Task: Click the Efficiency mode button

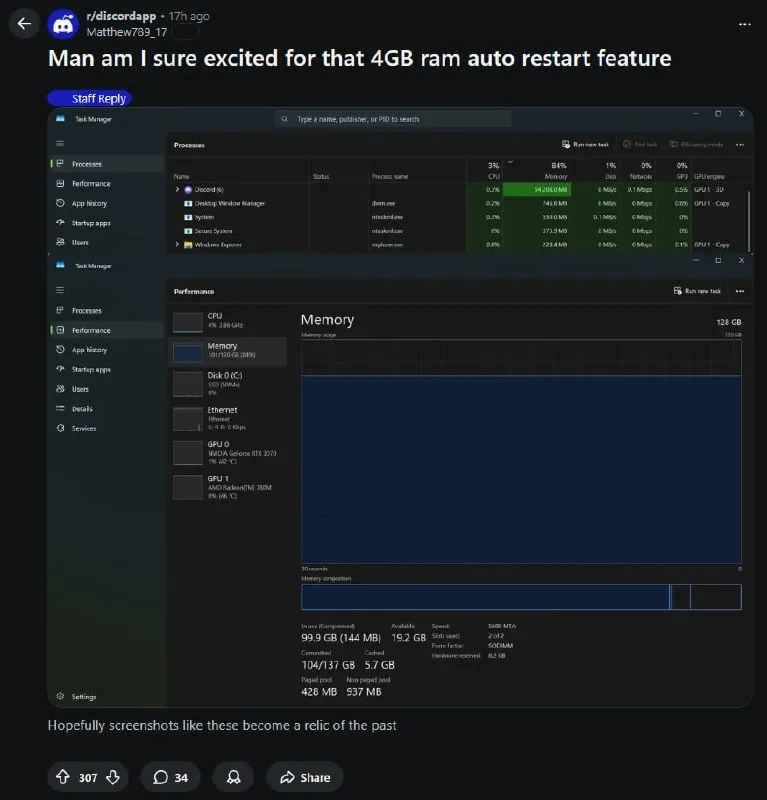Action: [x=696, y=144]
